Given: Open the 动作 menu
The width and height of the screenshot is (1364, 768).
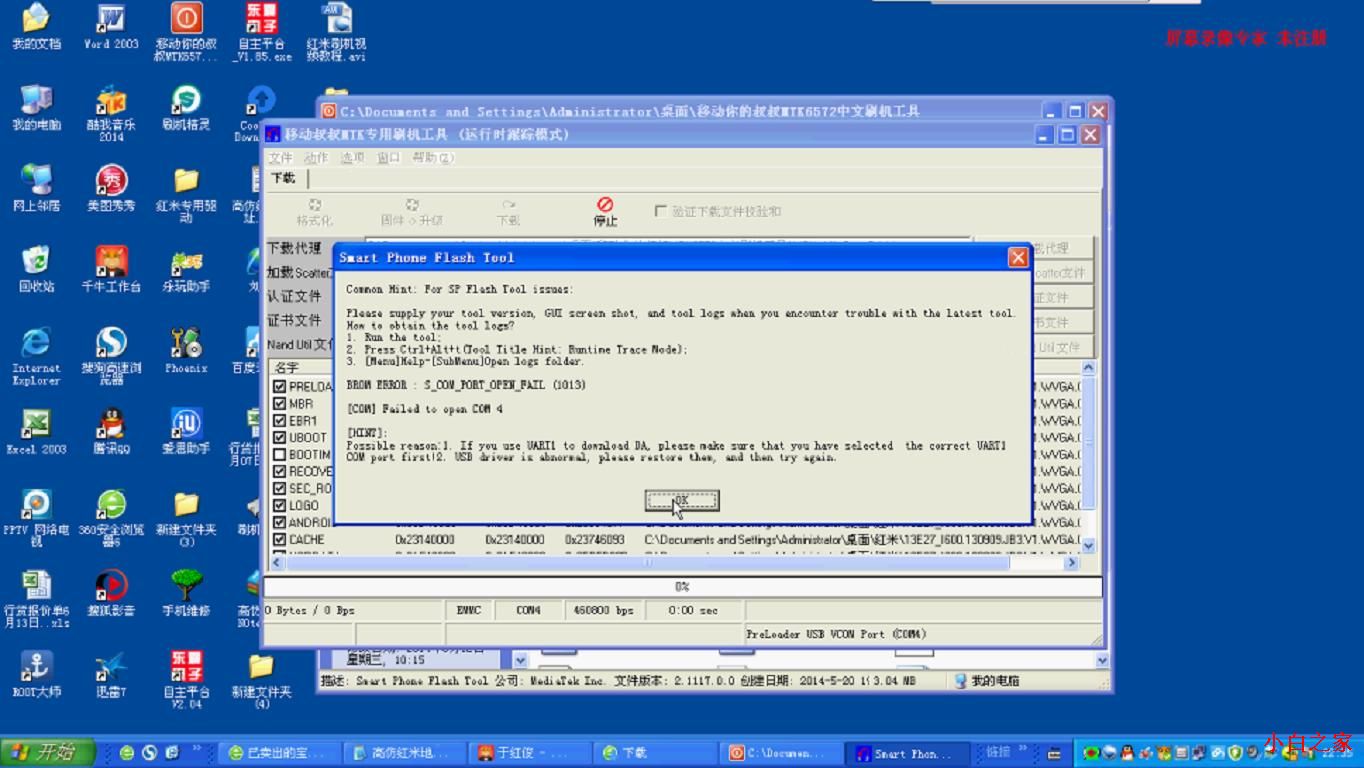Looking at the screenshot, I should click(x=316, y=158).
